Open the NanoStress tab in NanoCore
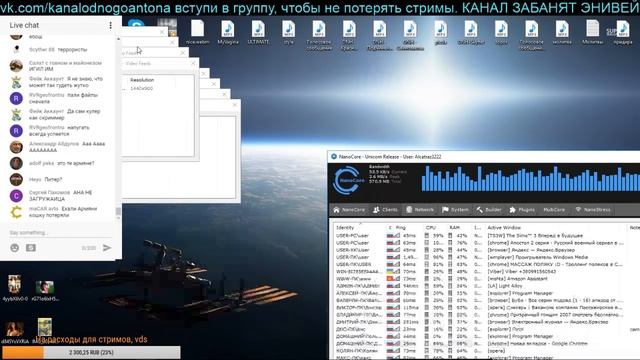Screen dimensions: 640x360 point(593,210)
